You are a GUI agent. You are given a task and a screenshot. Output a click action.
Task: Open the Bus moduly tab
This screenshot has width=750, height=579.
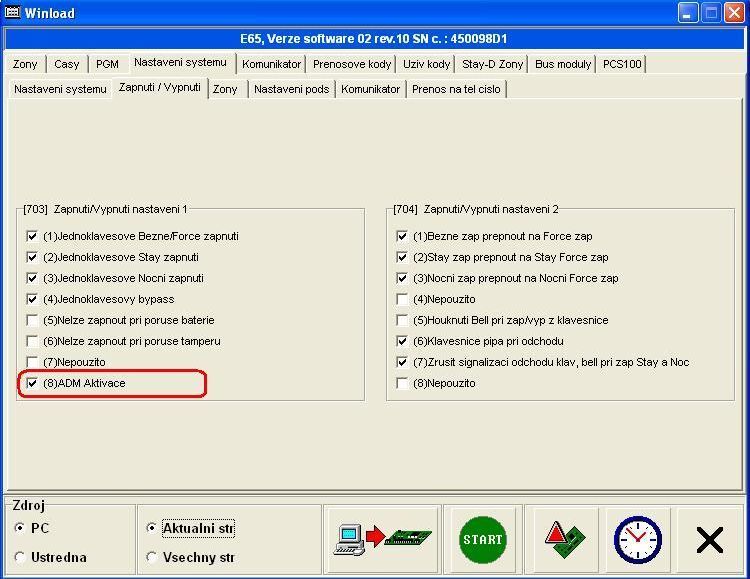(563, 64)
